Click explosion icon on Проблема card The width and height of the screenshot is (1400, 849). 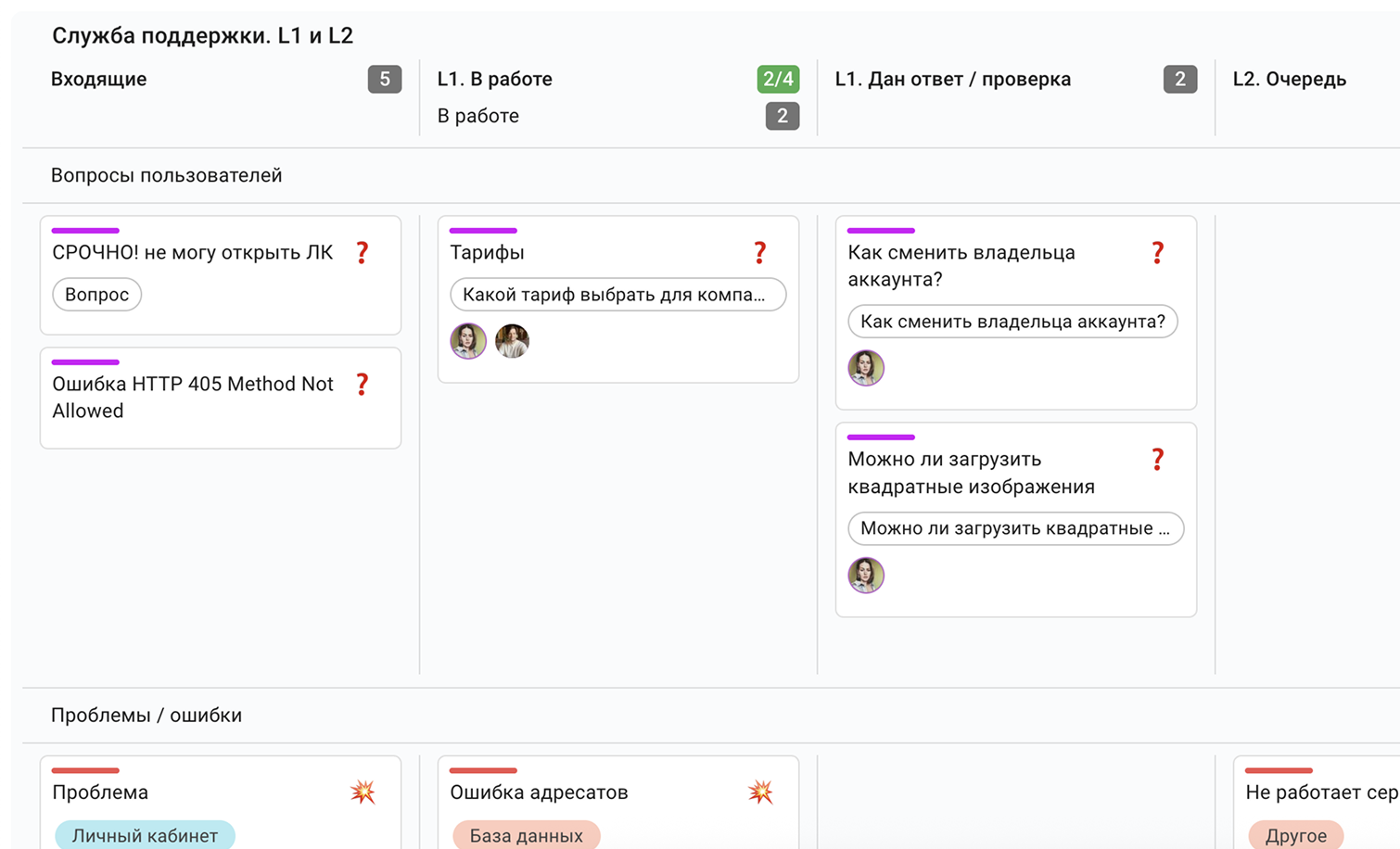click(x=363, y=792)
